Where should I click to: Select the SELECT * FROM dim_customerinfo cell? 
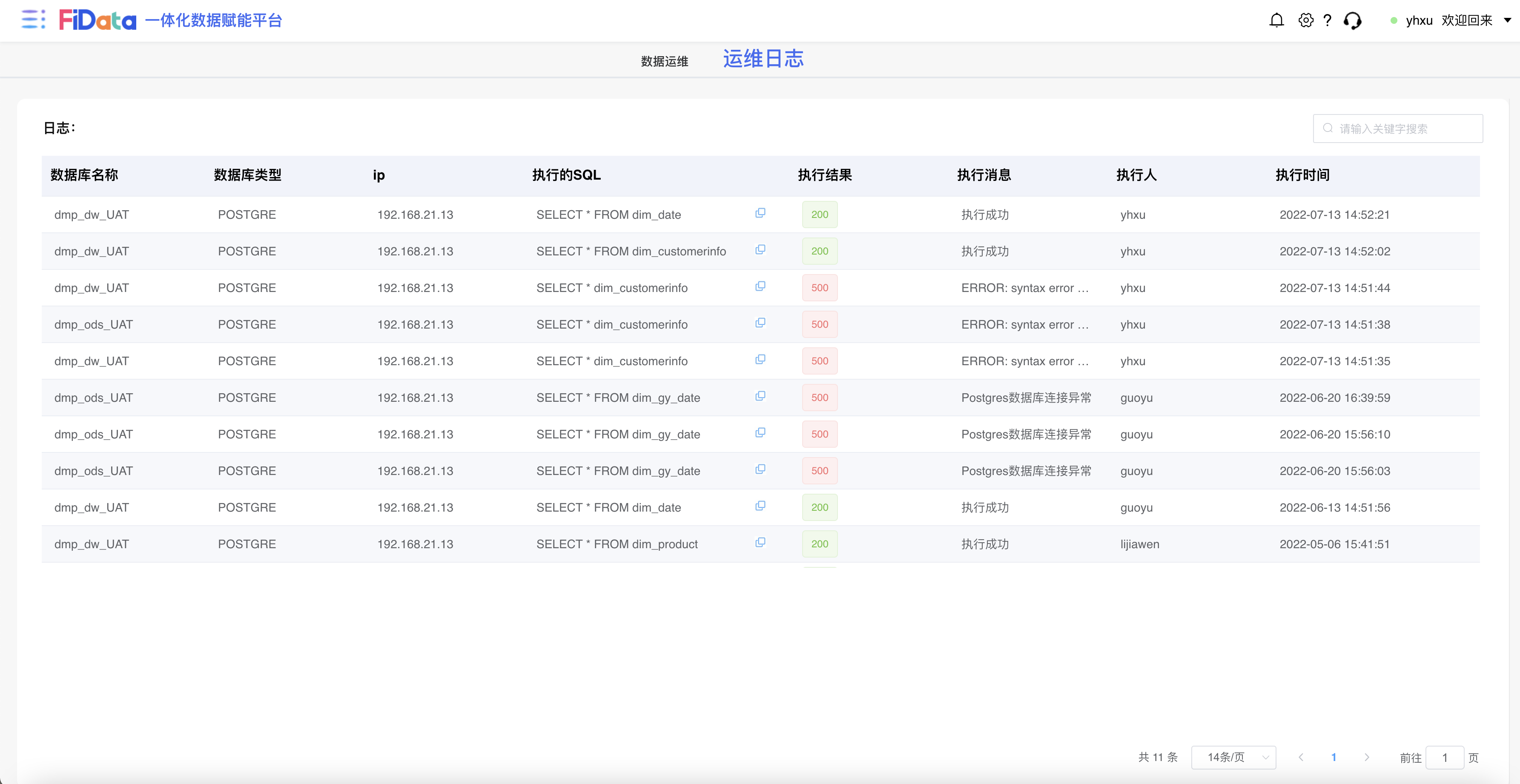[x=631, y=251]
